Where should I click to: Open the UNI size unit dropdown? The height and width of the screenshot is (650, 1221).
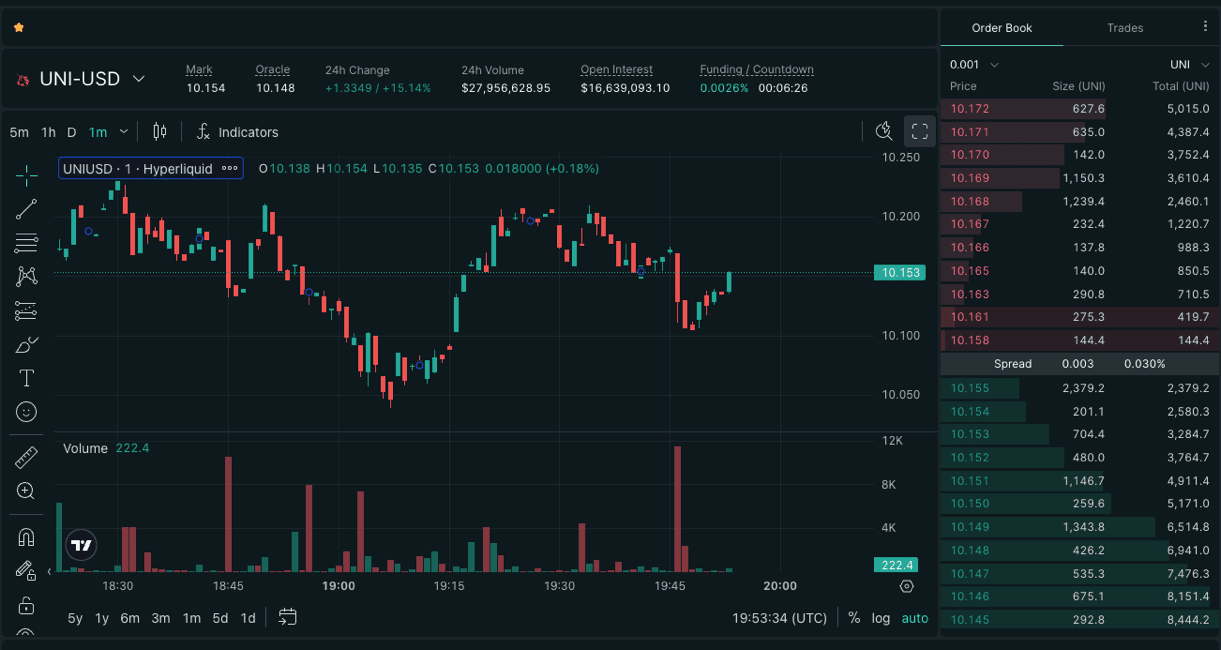(x=1190, y=65)
